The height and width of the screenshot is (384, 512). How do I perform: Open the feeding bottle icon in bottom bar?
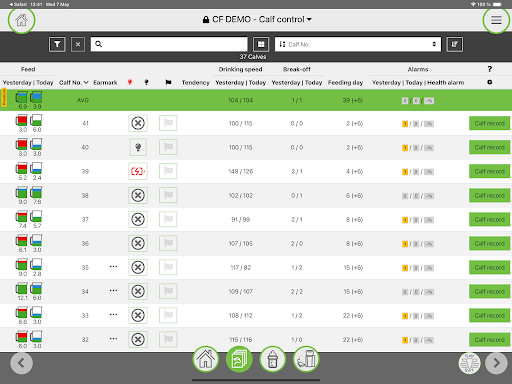[273, 359]
